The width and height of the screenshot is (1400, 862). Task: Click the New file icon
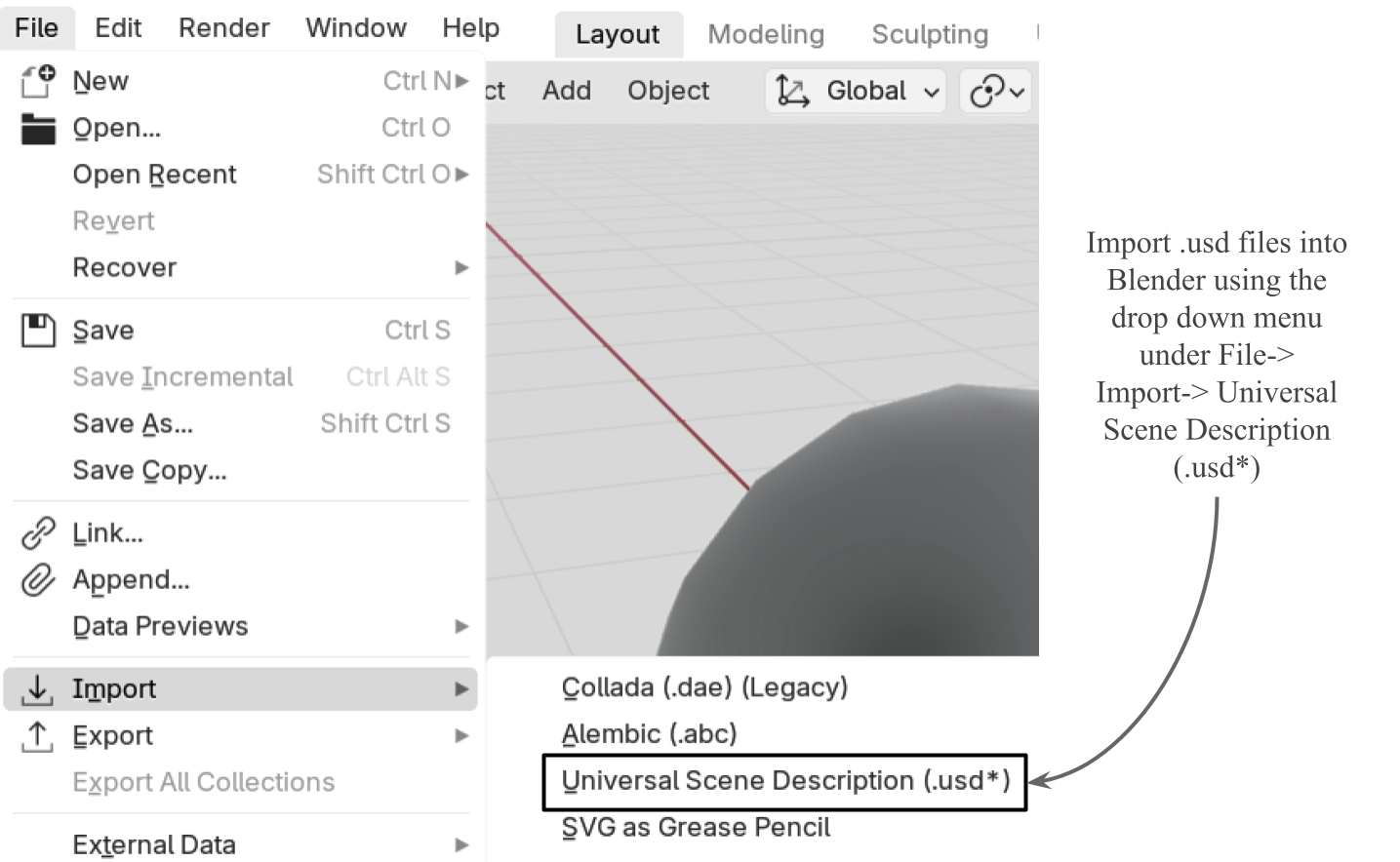(37, 80)
